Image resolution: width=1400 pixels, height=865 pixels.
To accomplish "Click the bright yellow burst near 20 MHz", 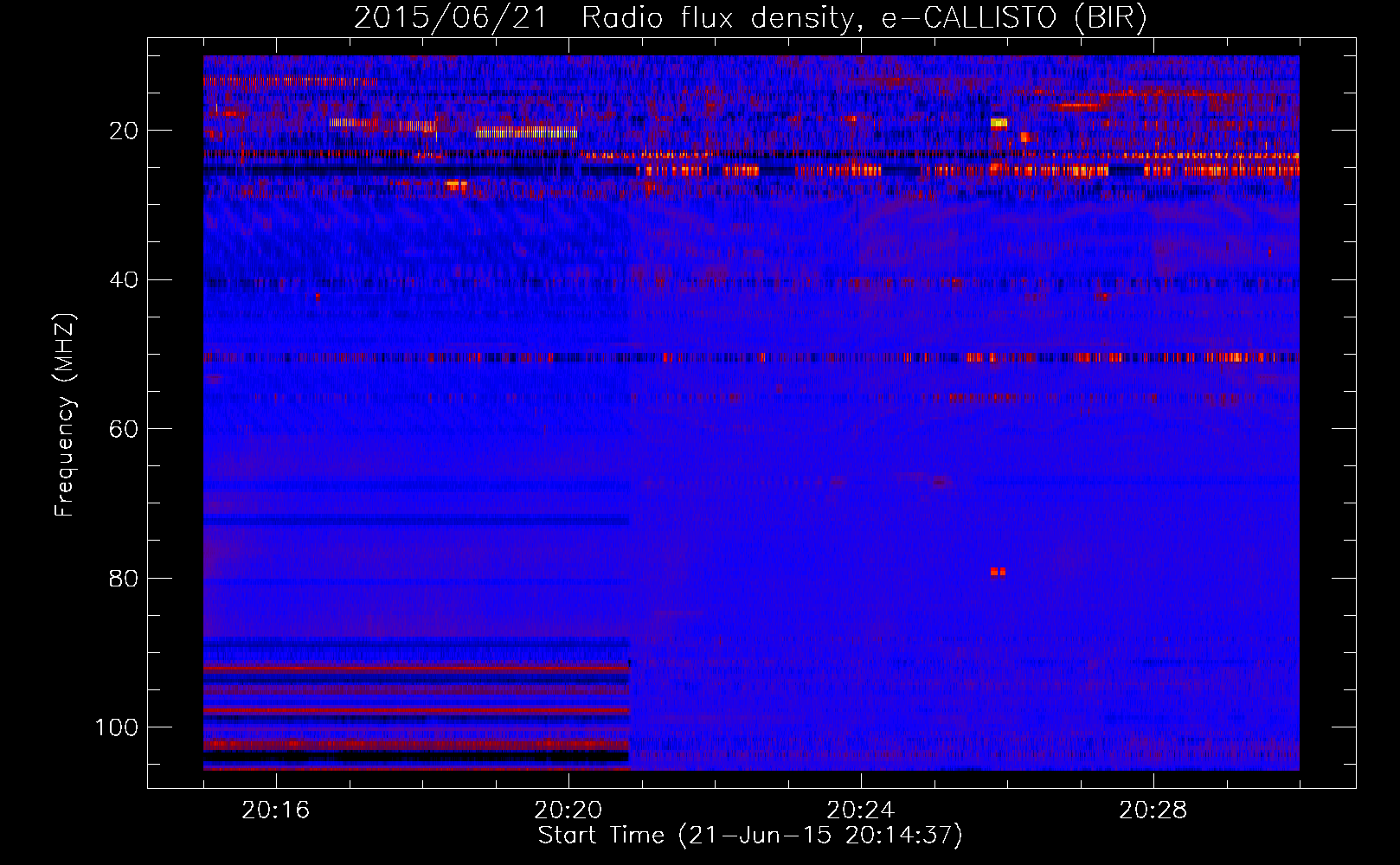I will click(999, 123).
